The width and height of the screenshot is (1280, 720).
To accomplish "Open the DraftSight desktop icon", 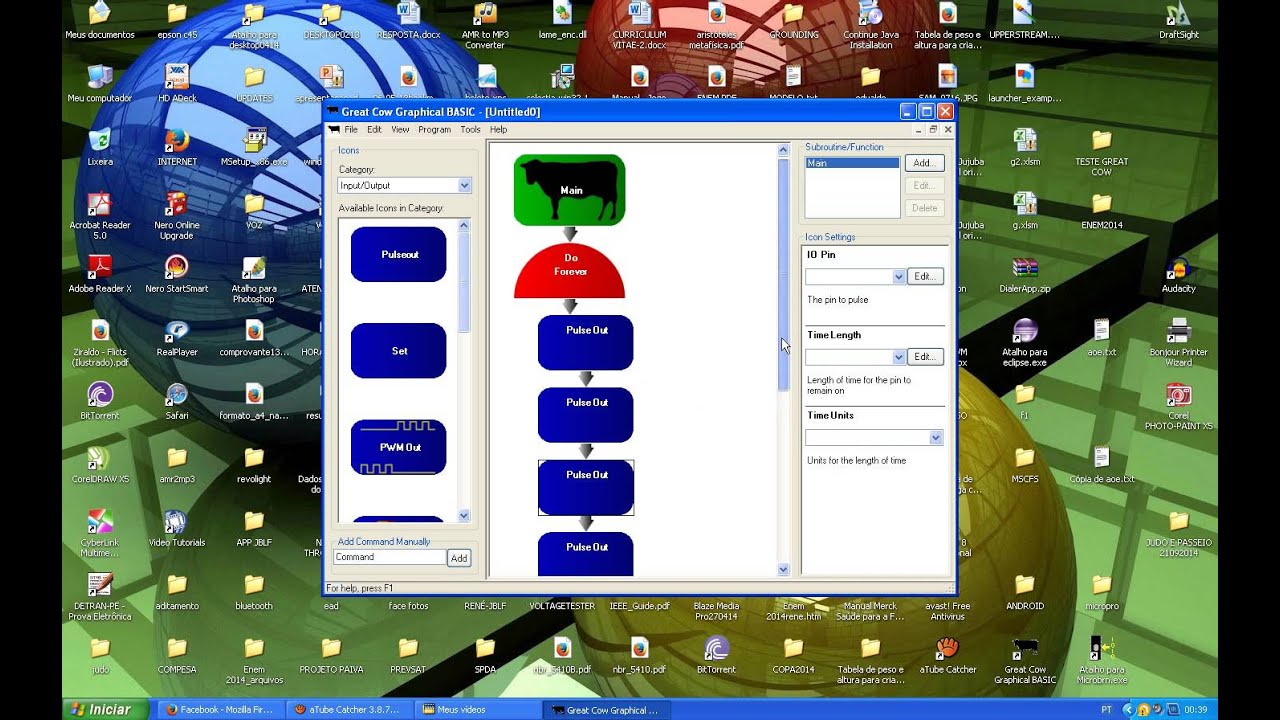I will (1178, 22).
